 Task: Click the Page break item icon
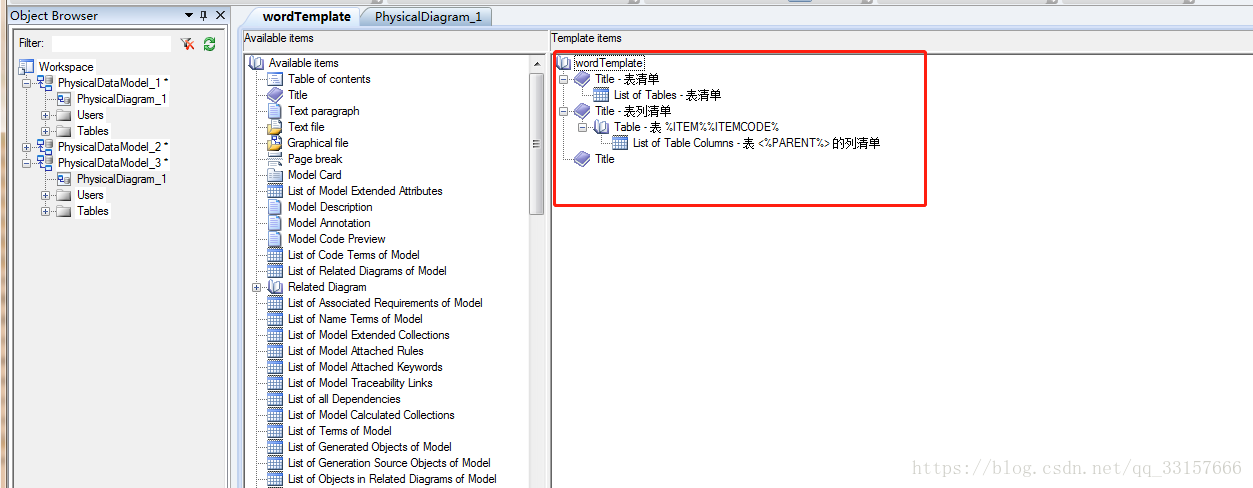tap(275, 159)
